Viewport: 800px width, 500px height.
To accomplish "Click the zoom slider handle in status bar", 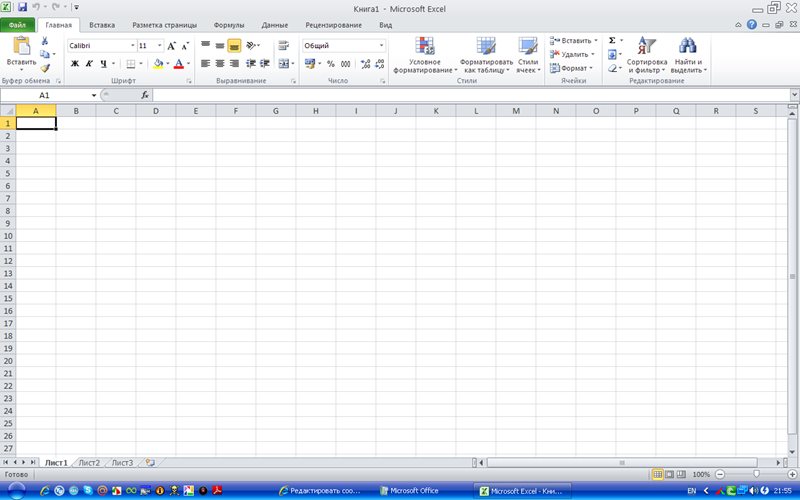I will tap(756, 474).
